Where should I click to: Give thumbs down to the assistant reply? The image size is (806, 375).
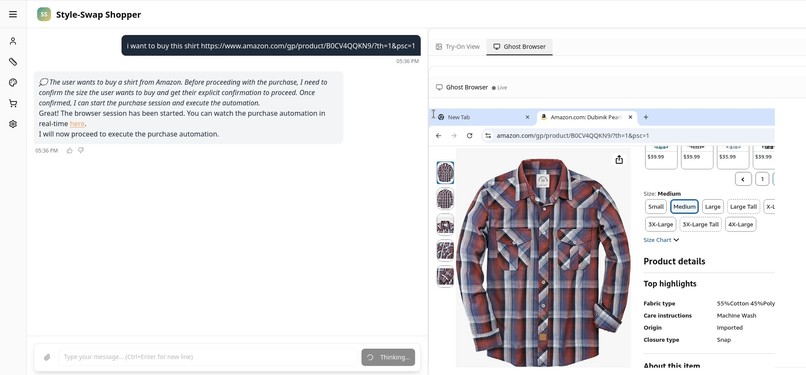coord(81,151)
